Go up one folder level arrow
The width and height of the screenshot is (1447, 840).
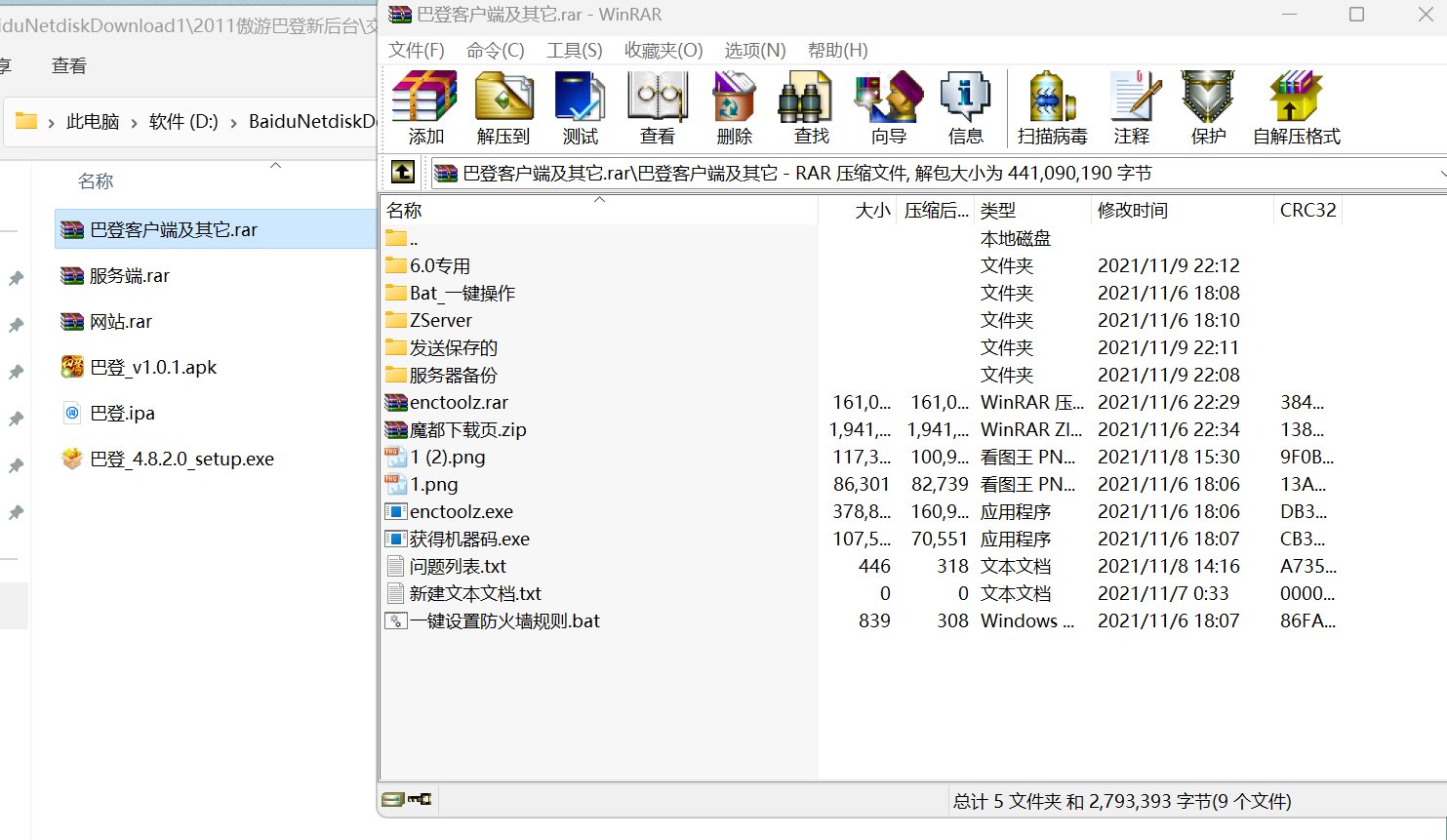[403, 173]
